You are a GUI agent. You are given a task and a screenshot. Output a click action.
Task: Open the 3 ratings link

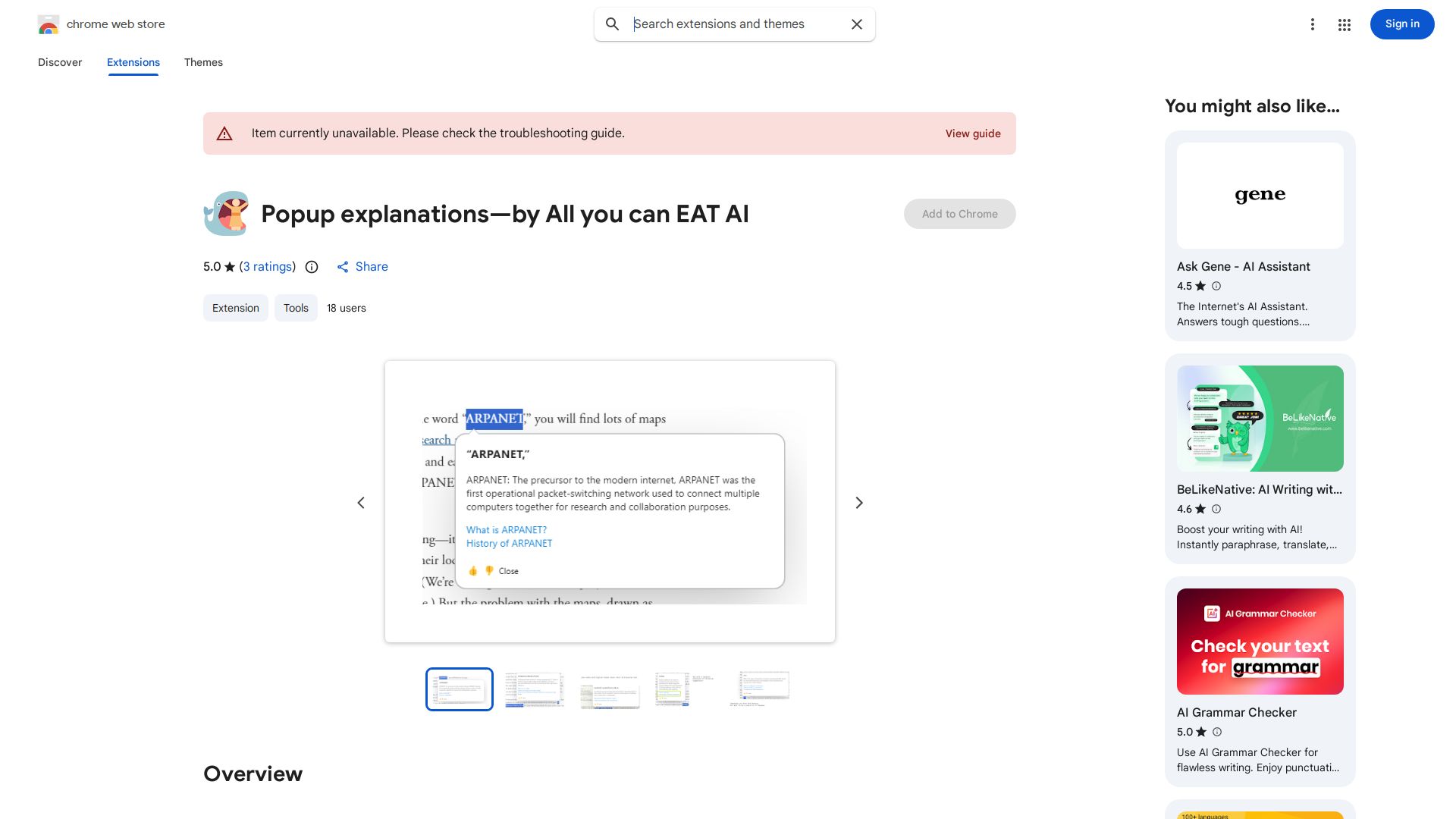[268, 267]
